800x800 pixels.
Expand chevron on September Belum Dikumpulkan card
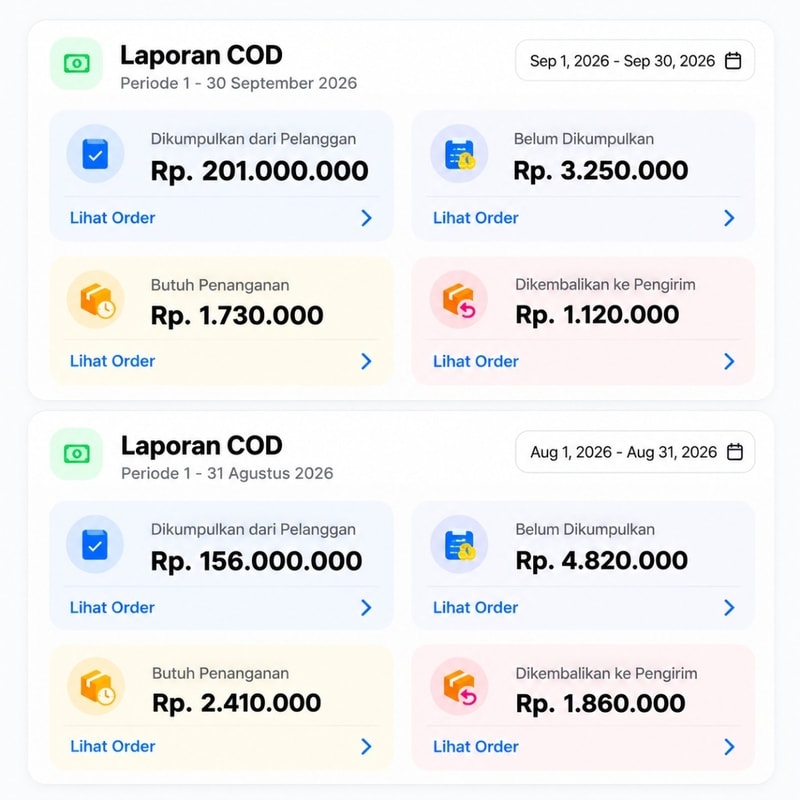(730, 218)
